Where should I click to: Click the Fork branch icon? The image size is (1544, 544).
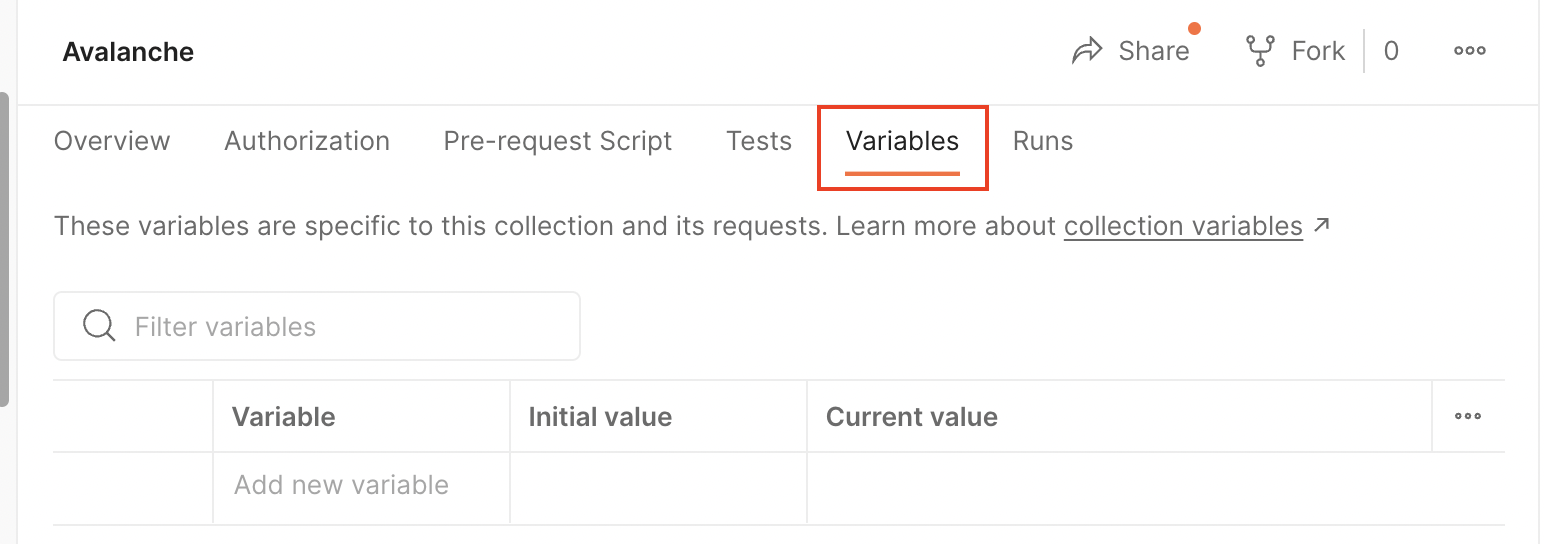point(1259,51)
